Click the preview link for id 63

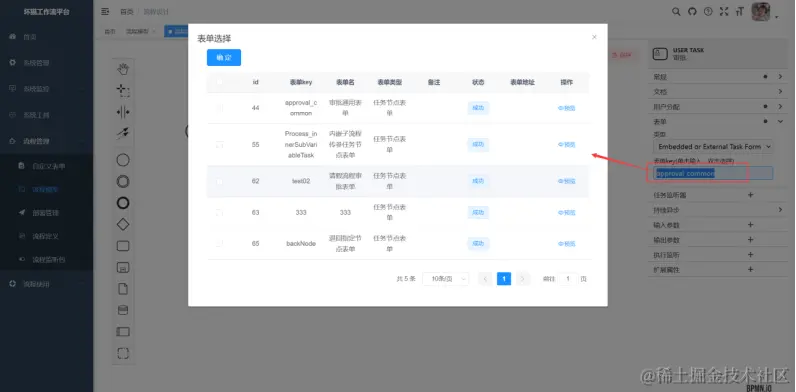tap(567, 213)
